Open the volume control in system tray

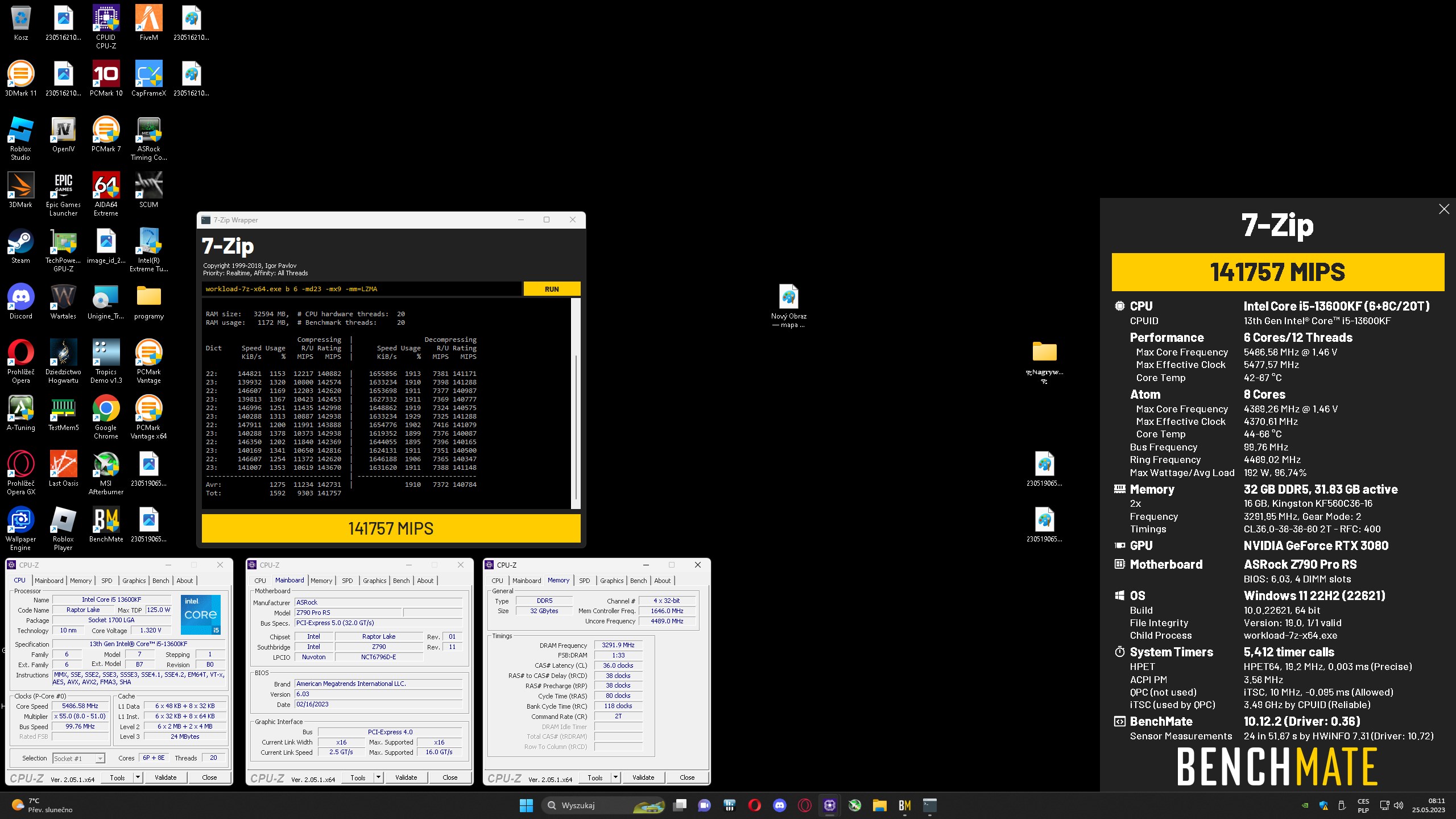pos(1399,805)
